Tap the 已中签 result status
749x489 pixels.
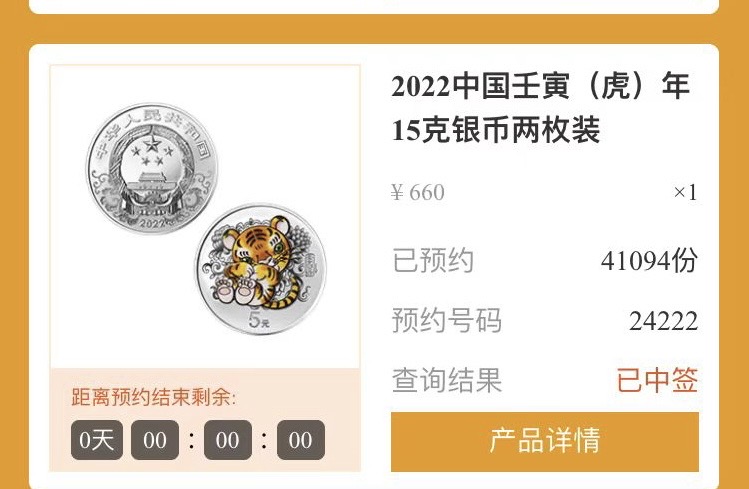pyautogui.click(x=657, y=380)
